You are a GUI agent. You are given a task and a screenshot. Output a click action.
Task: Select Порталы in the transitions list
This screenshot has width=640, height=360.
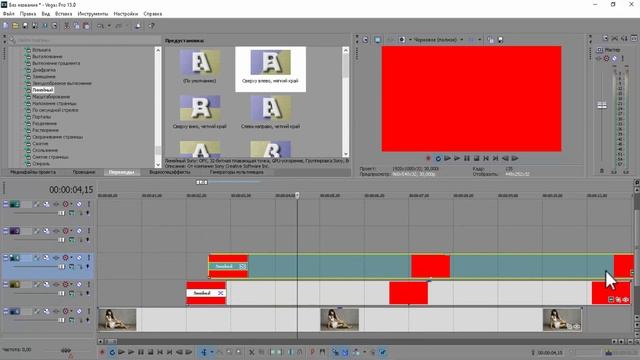click(42, 117)
